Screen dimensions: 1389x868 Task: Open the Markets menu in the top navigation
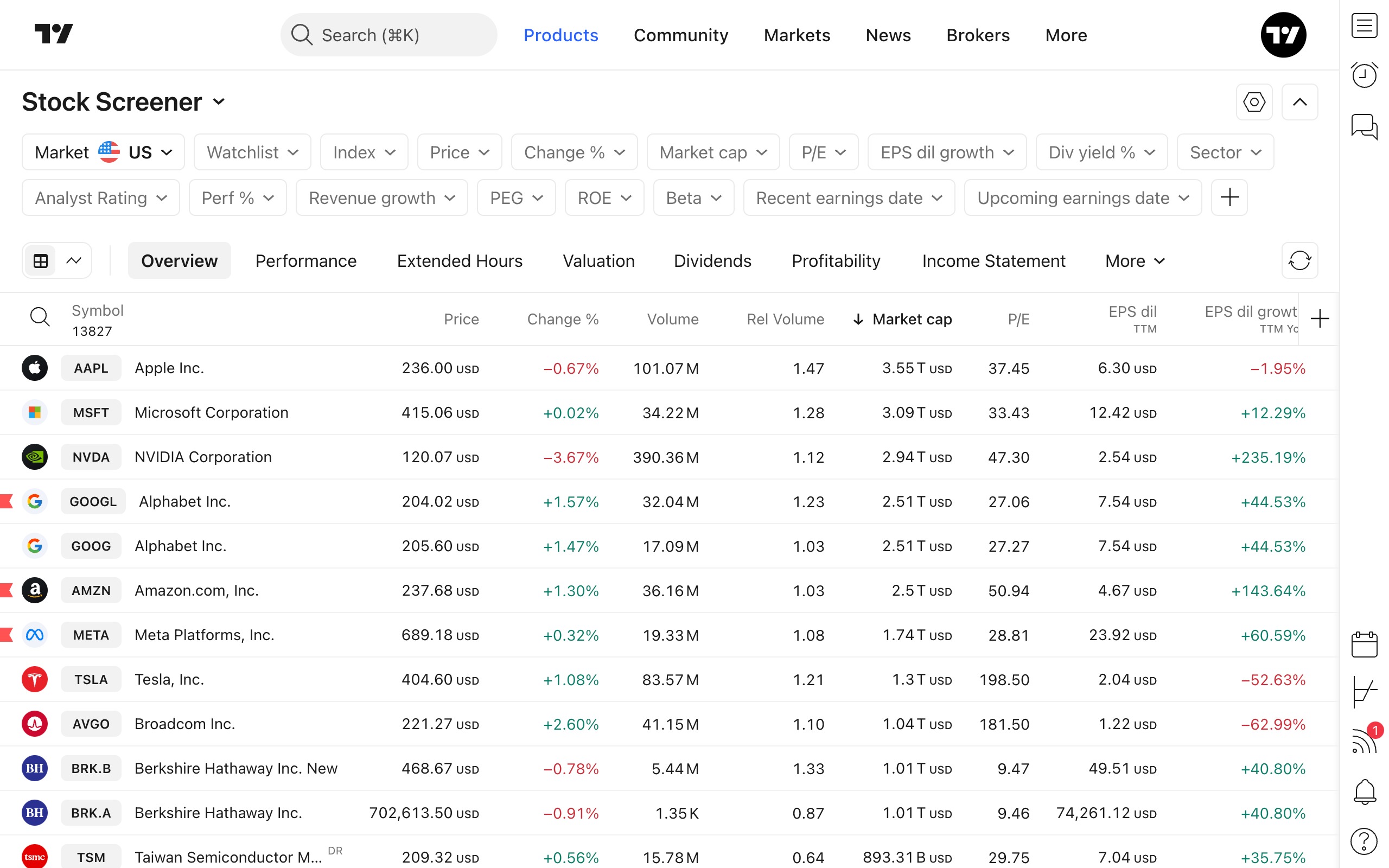[x=797, y=35]
